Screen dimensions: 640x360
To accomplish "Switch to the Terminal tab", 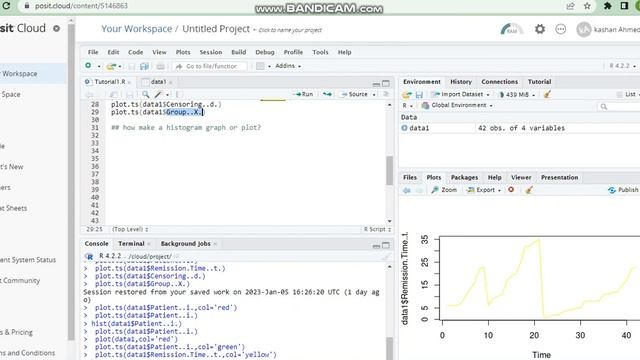I will 131,243.
